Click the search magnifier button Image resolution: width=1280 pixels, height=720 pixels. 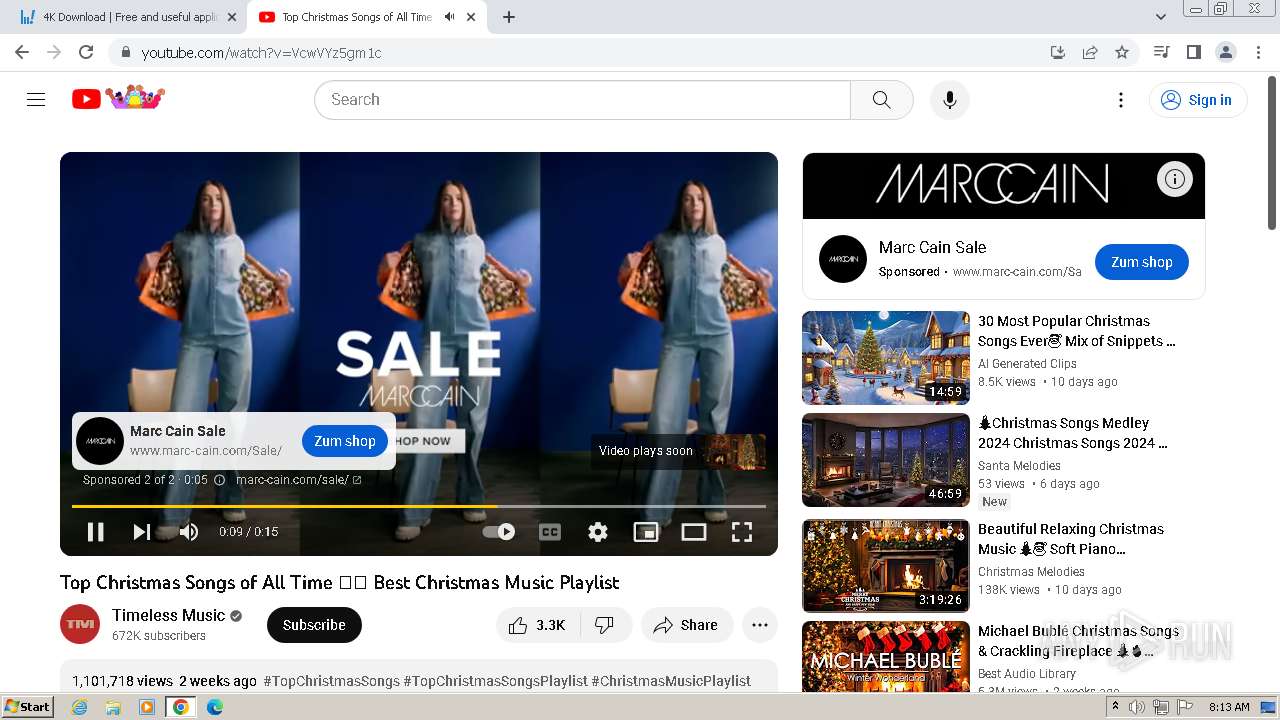881,99
